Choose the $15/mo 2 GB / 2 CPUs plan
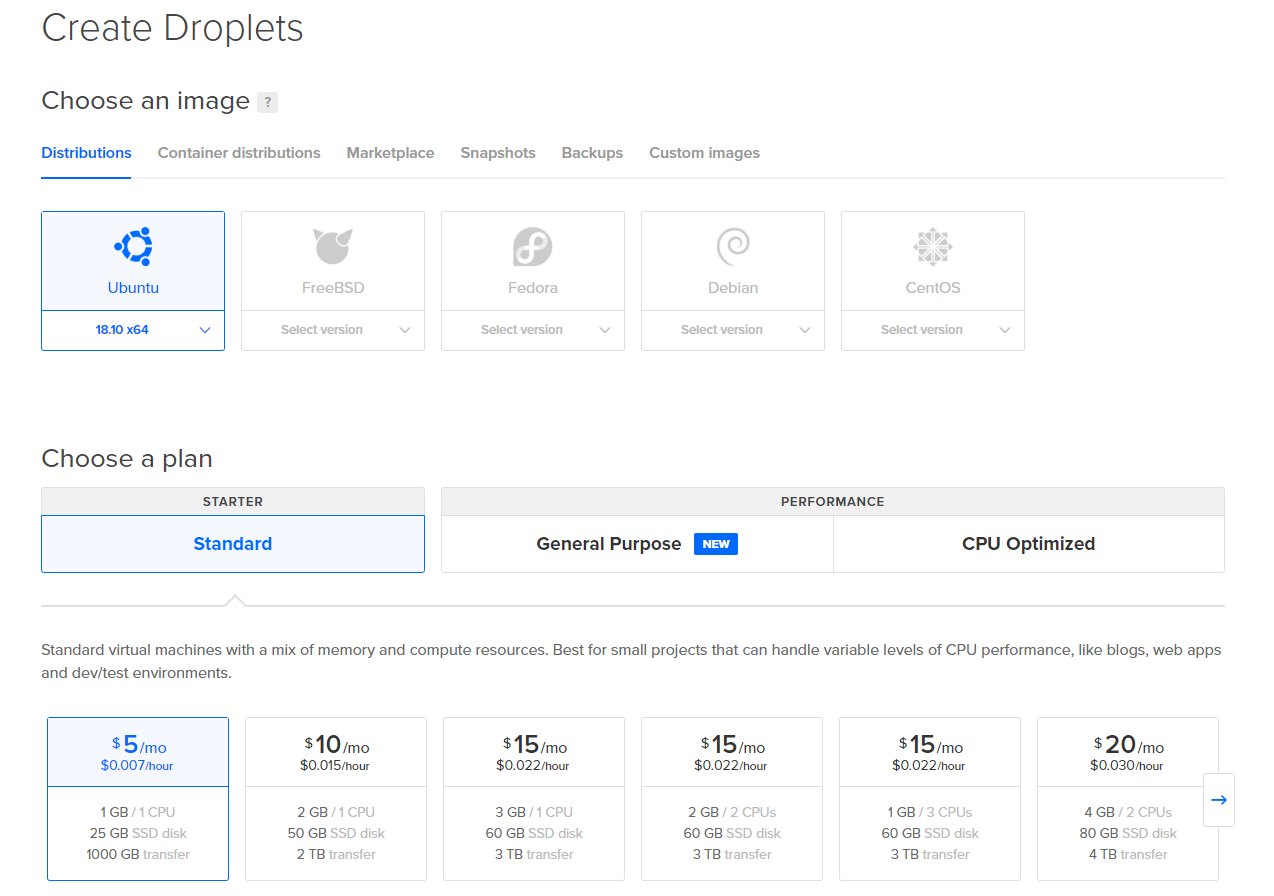 (732, 799)
